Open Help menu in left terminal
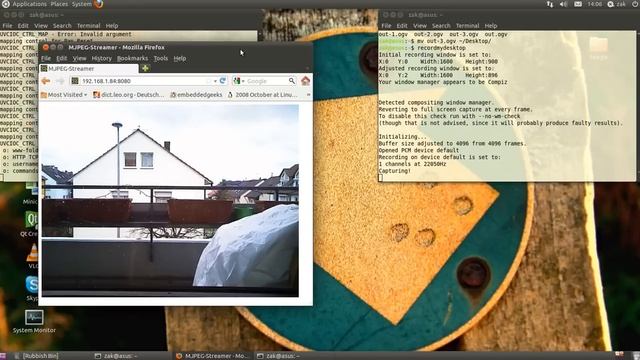This screenshot has height=360, width=640. (112, 26)
